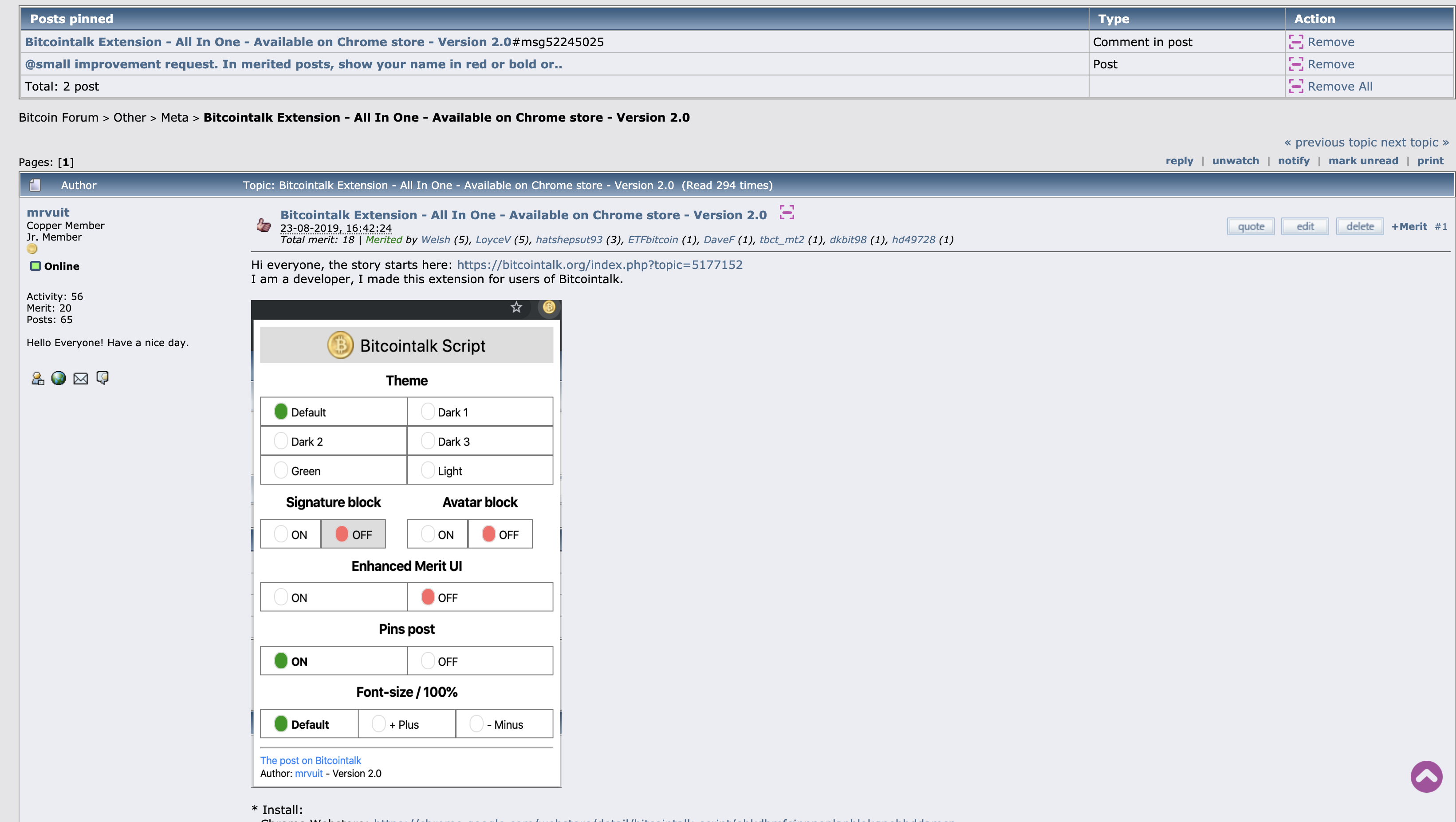Open ETFbitcoin's profile in merit list
Screen dimensions: 1456x822
(x=653, y=240)
